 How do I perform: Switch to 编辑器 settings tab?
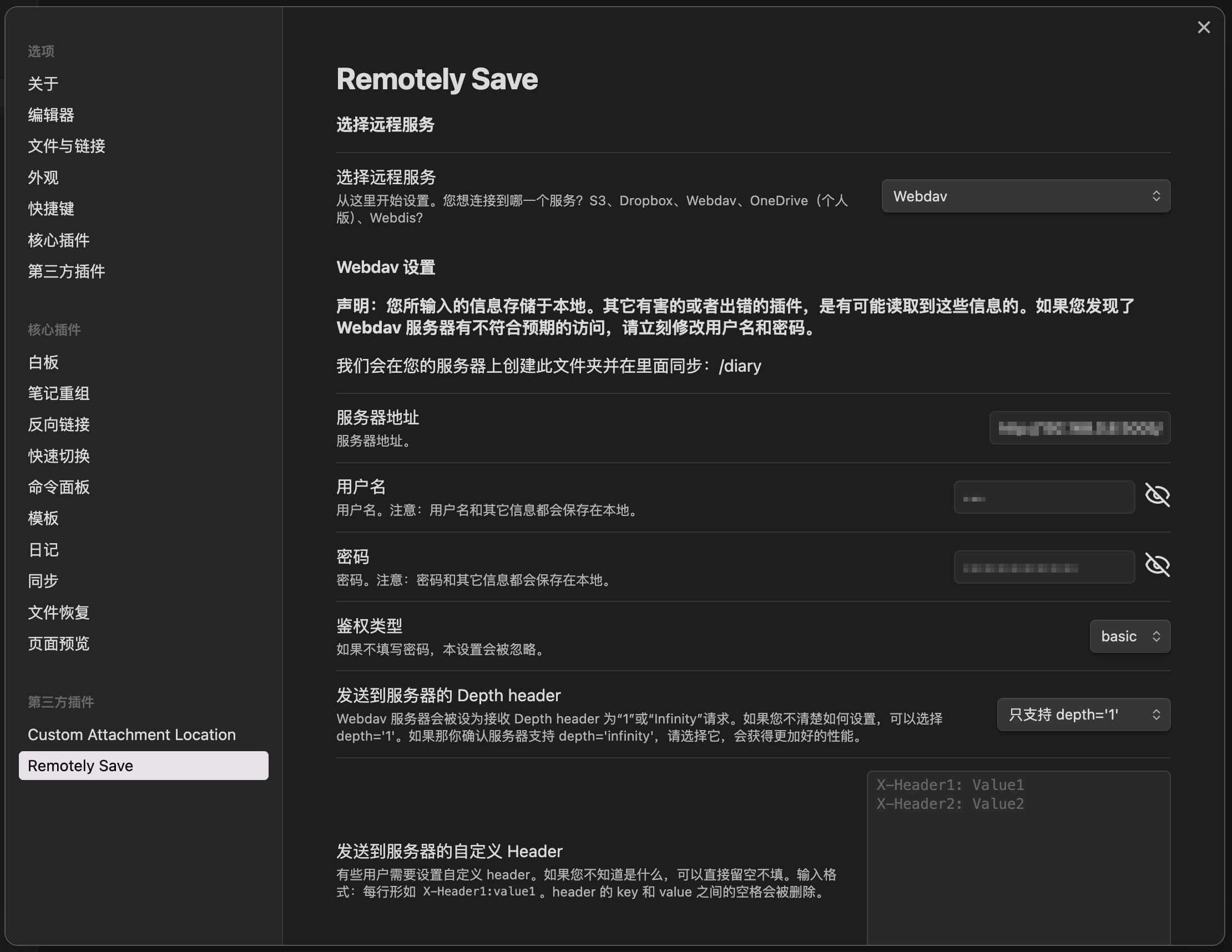click(51, 115)
